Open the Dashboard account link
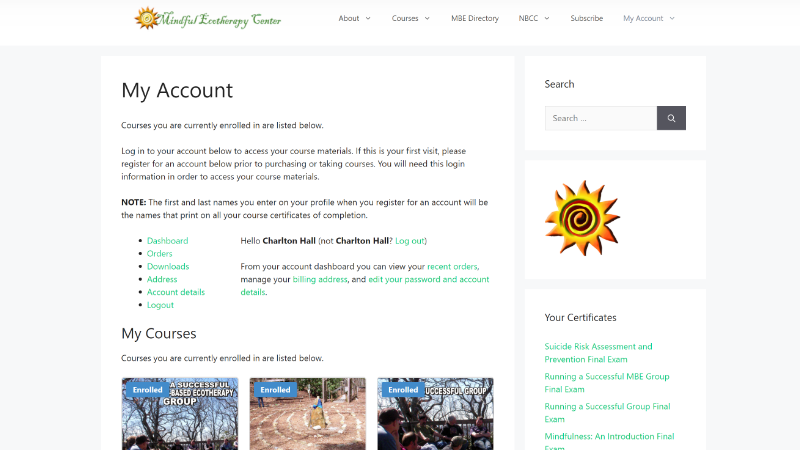The height and width of the screenshot is (450, 800). click(x=167, y=241)
